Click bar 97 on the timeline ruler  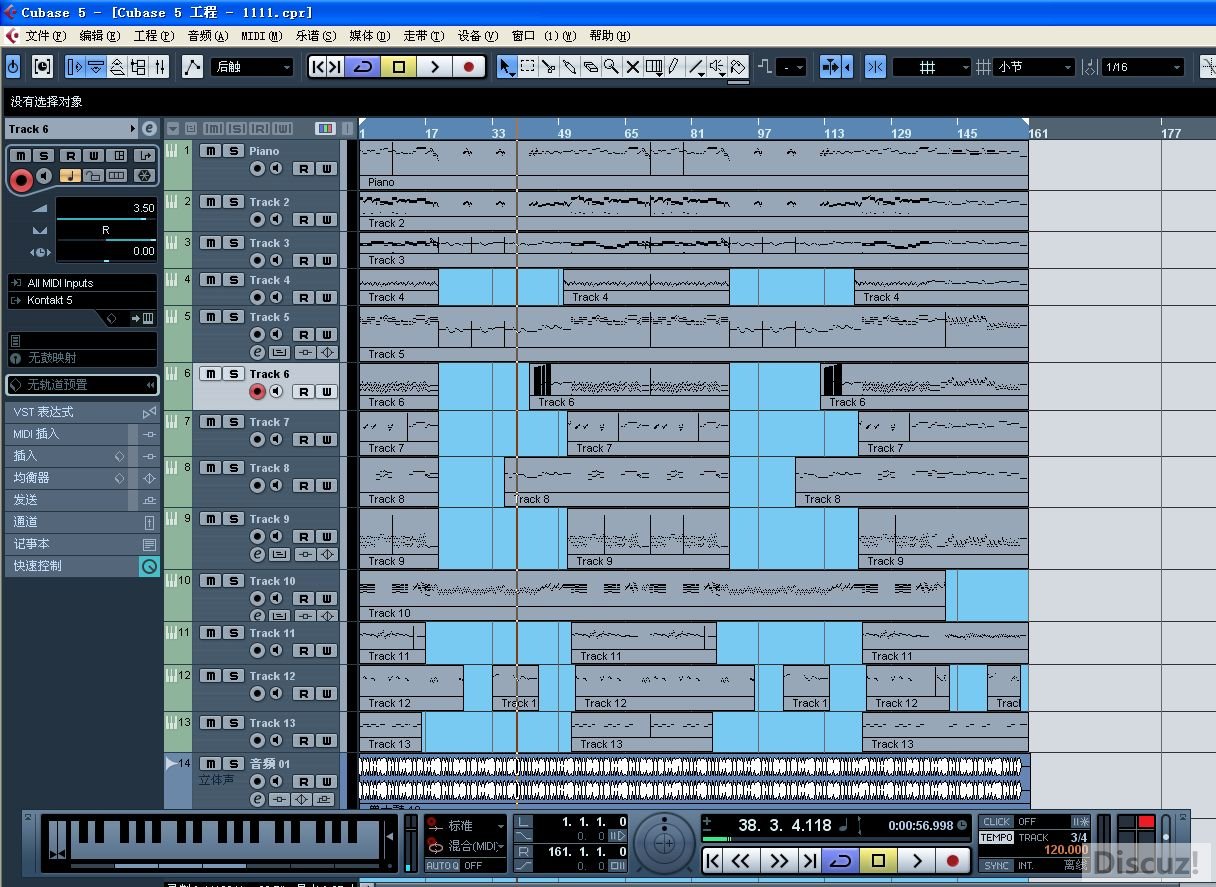click(764, 132)
